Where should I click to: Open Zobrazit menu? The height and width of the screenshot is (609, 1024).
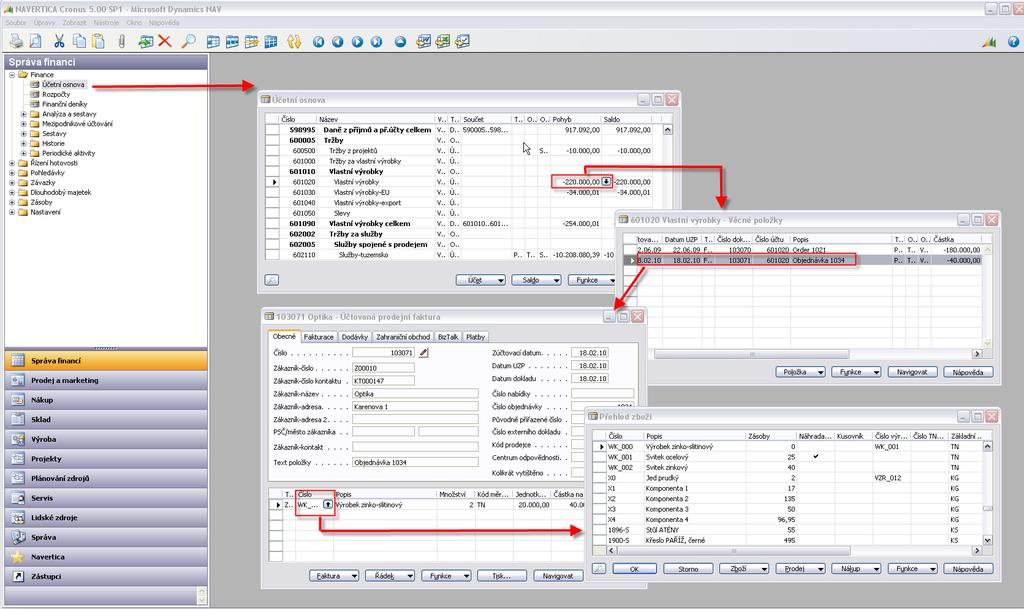point(74,22)
